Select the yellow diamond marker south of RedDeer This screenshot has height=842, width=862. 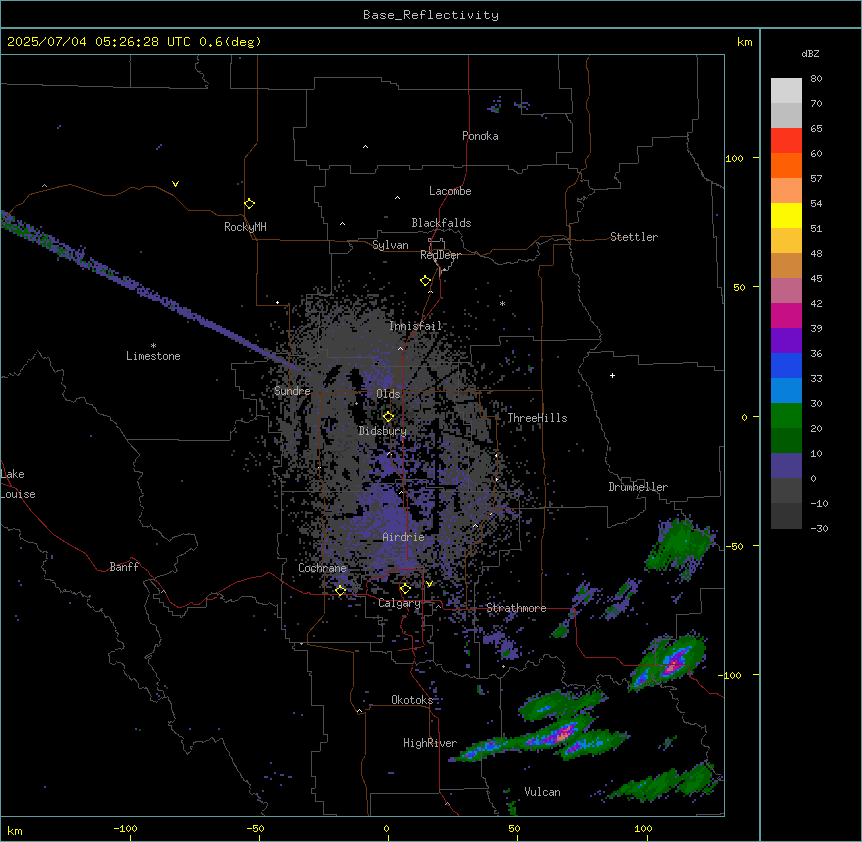(x=426, y=281)
